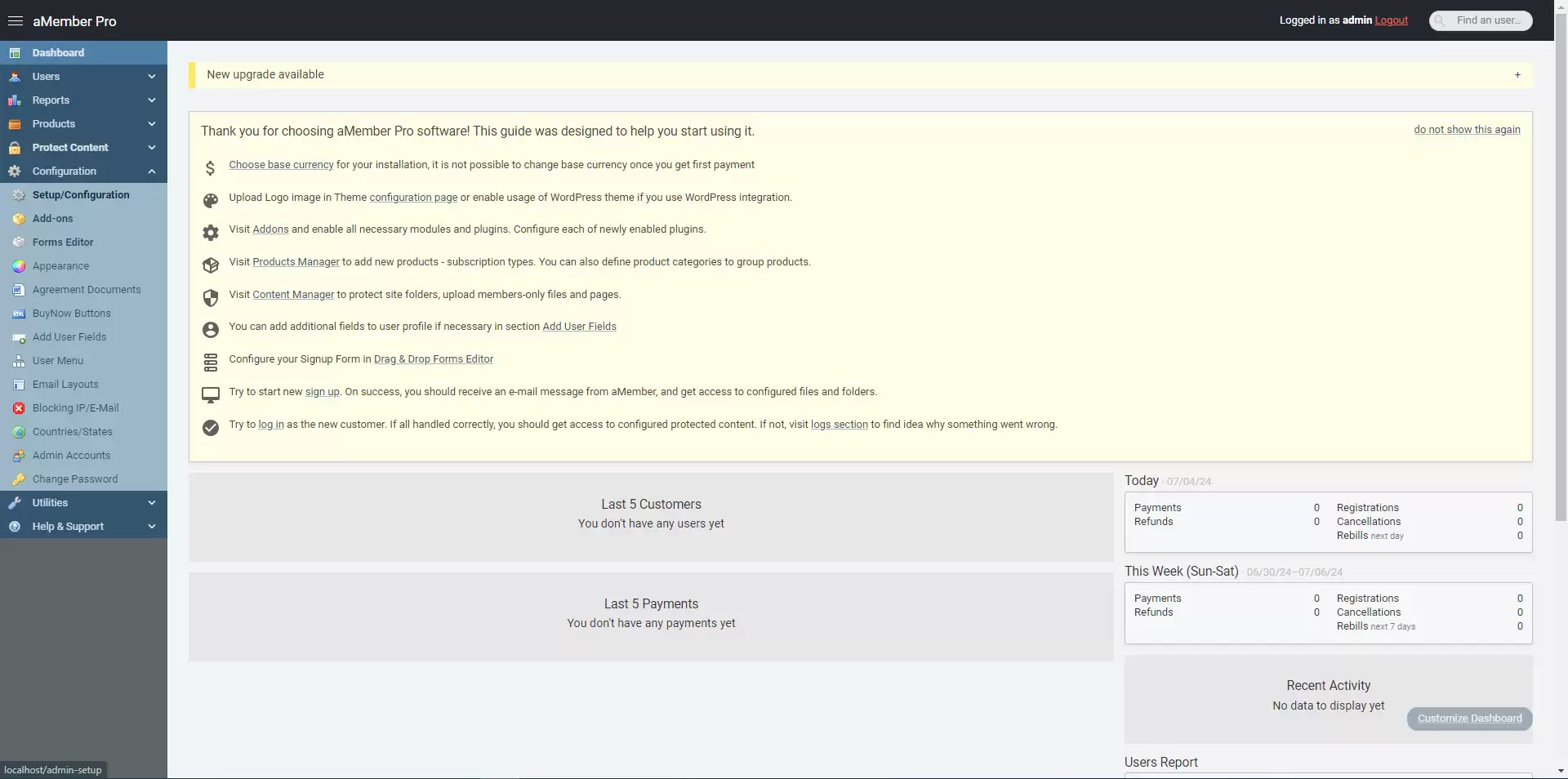Click the Blocking IP/E-Mail red icon
Viewport: 1568px width, 779px height.
[x=19, y=408]
